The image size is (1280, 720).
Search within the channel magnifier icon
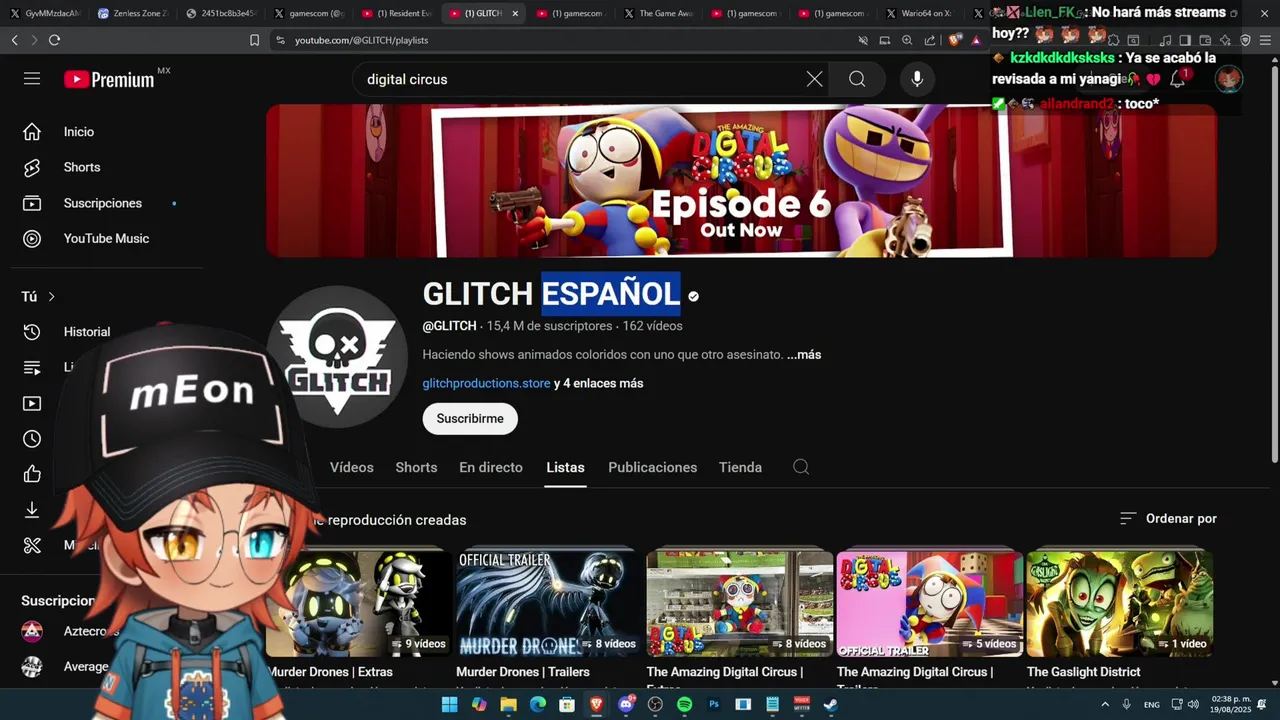pyautogui.click(x=801, y=467)
